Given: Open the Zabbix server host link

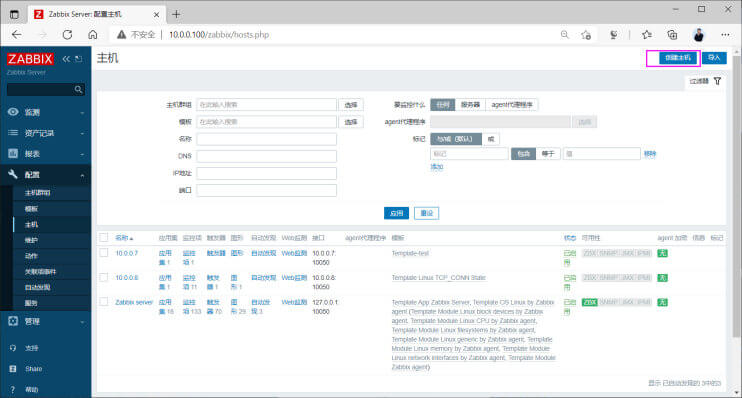Looking at the screenshot, I should coord(134,302).
